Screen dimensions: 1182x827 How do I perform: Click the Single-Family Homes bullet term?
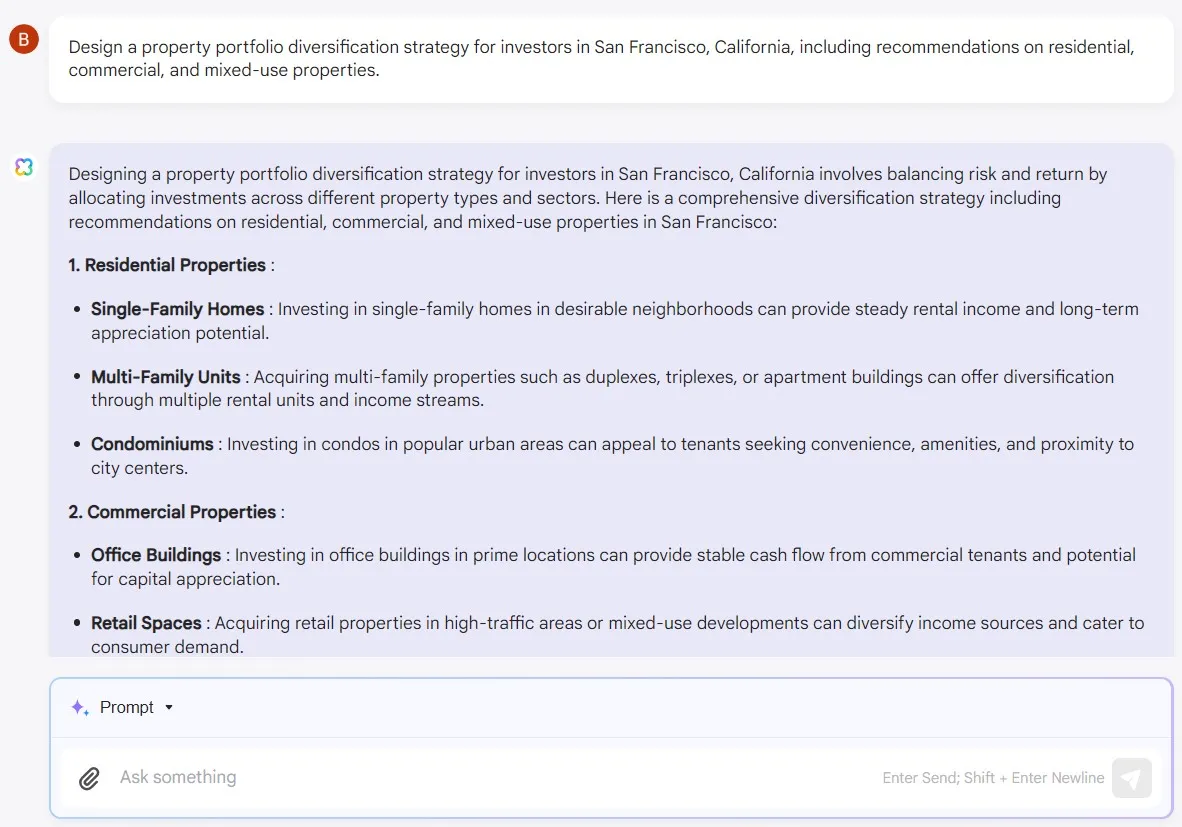pos(177,309)
